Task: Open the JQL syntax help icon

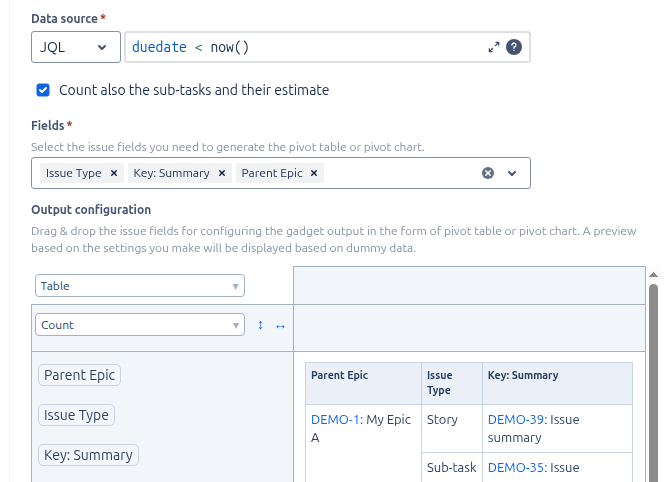Action: pos(514,47)
